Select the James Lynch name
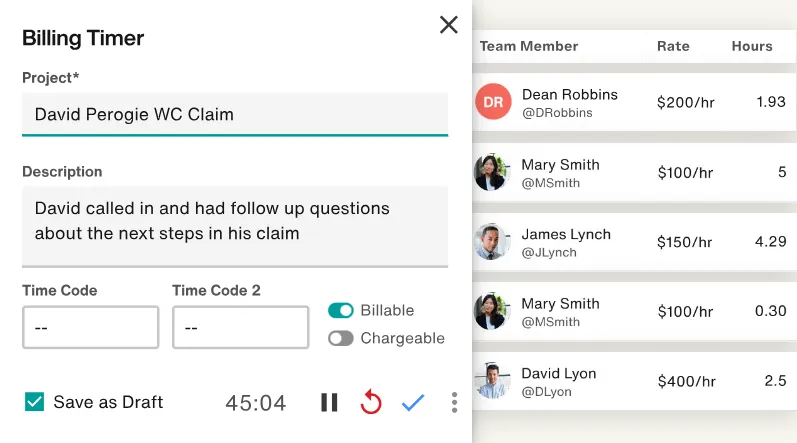 [x=566, y=234]
